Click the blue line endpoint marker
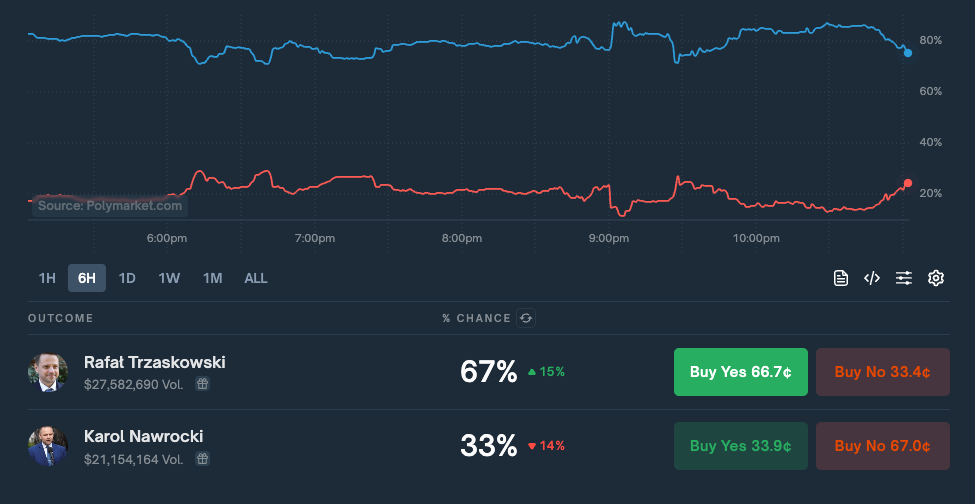Screen dimensions: 975x504 point(907,52)
